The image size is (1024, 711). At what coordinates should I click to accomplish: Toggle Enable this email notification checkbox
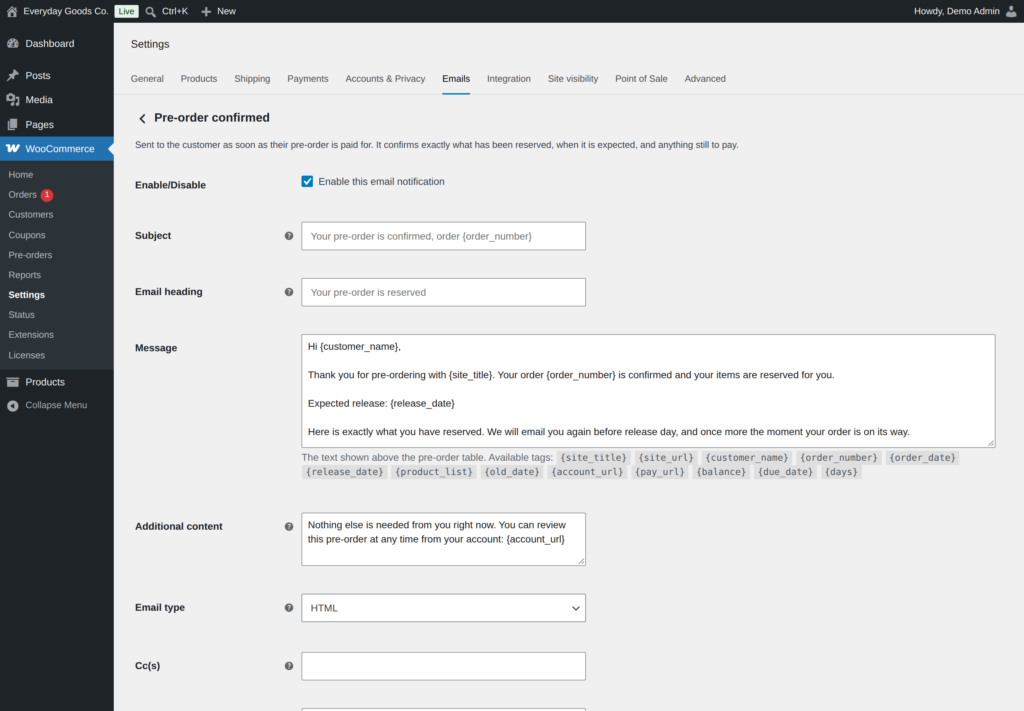tap(307, 182)
